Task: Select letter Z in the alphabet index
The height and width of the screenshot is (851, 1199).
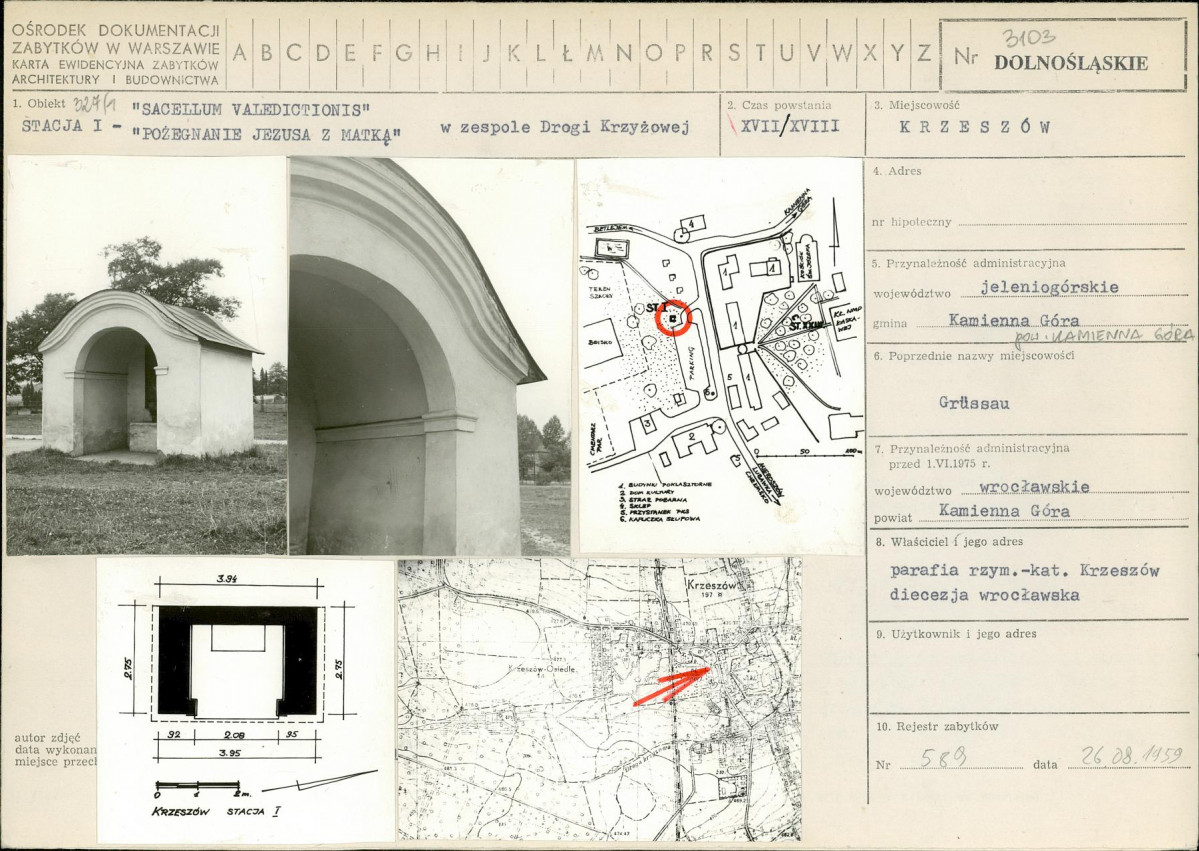Action: 924,53
